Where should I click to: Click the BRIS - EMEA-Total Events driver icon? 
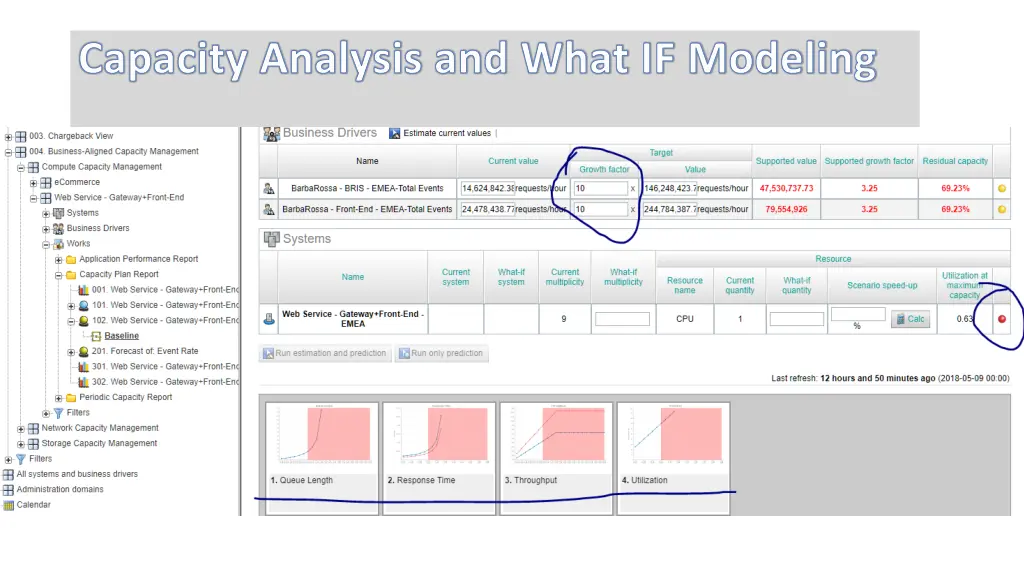click(268, 189)
